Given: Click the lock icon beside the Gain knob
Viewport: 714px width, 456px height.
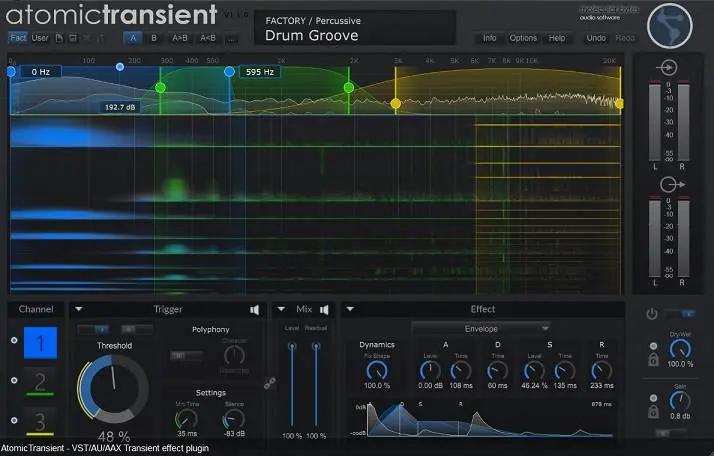Looking at the screenshot, I should pos(653,412).
